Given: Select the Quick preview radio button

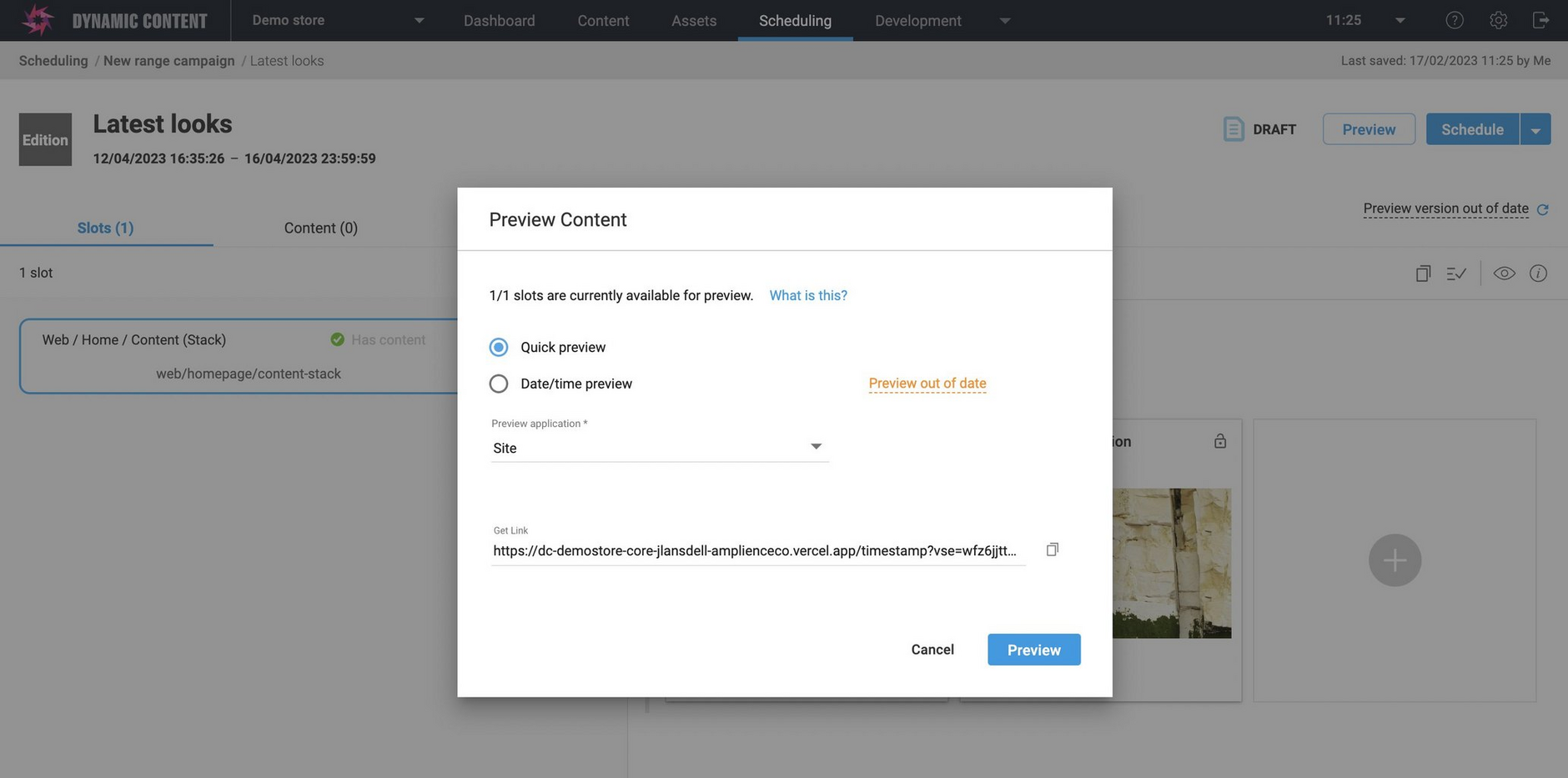Looking at the screenshot, I should click(499, 347).
